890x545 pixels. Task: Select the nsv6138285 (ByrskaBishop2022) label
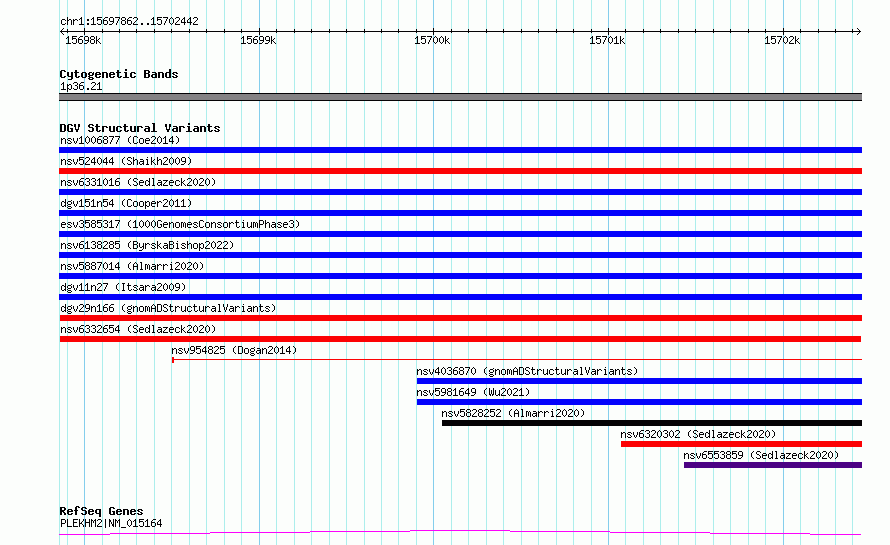click(x=147, y=245)
